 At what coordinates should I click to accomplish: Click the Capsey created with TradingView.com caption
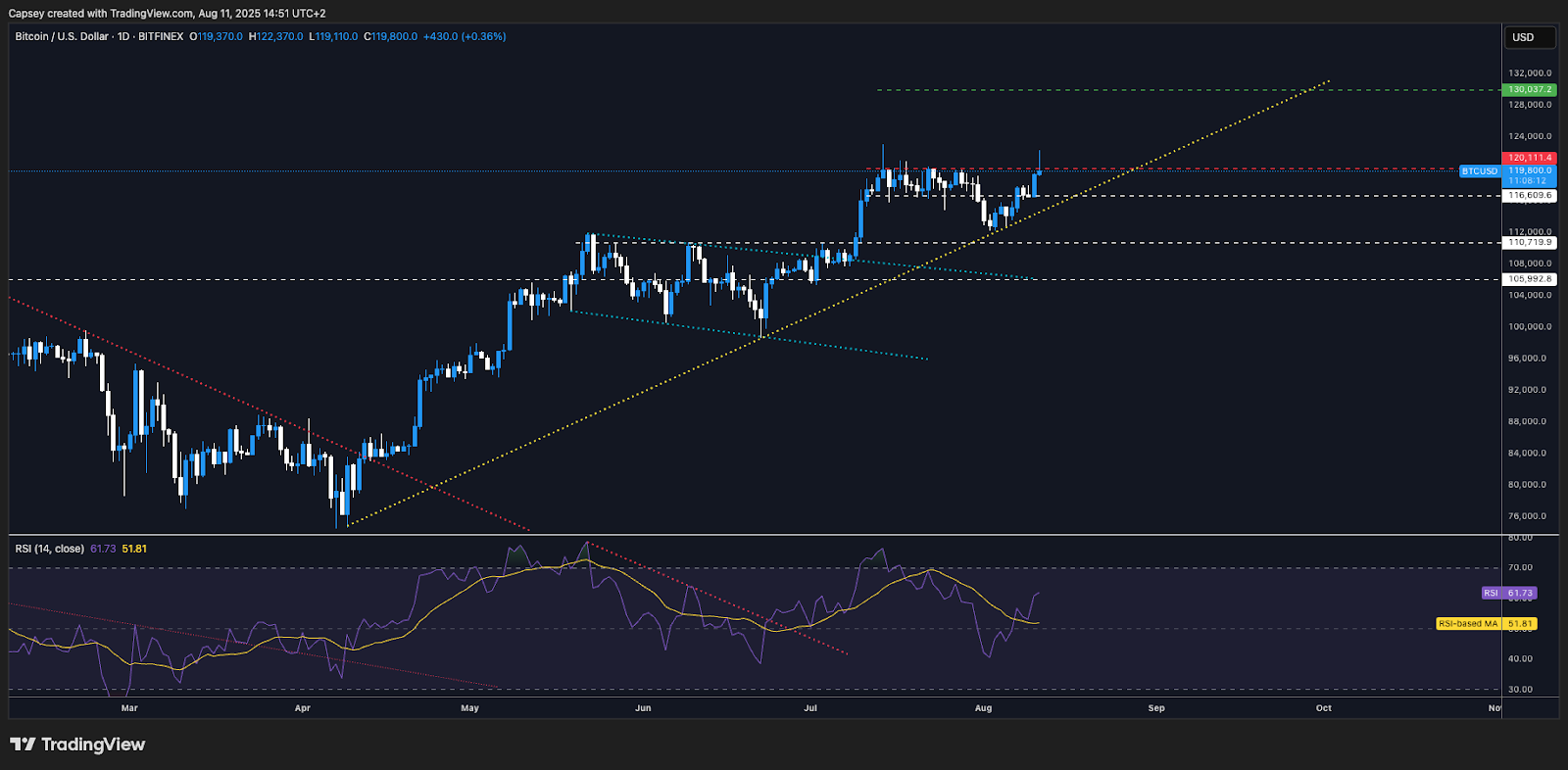(x=167, y=14)
